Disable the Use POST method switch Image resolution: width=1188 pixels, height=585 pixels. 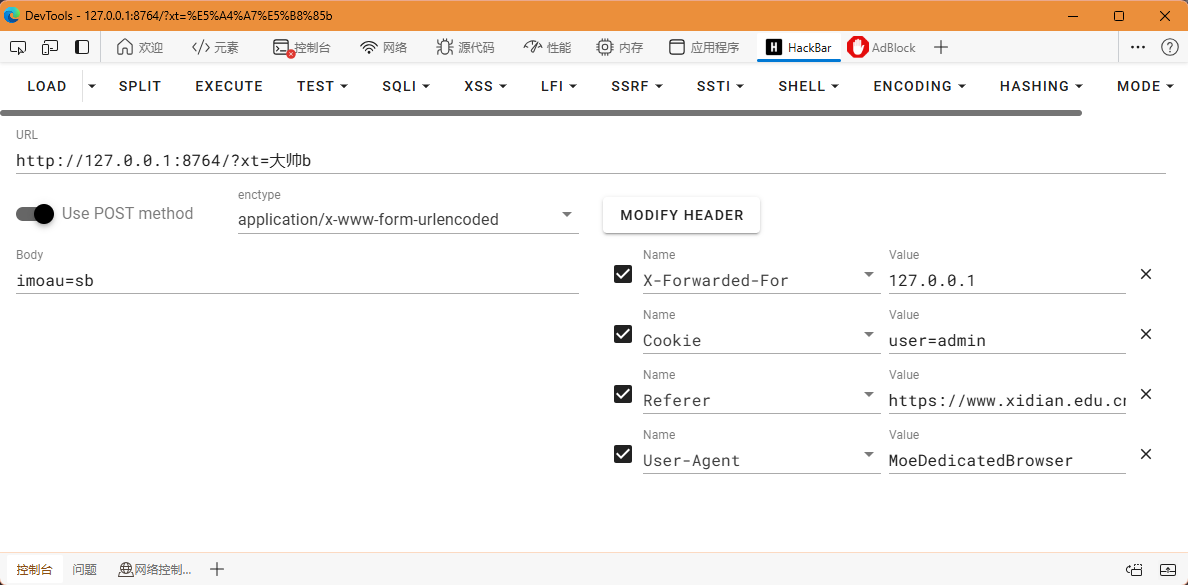(x=35, y=214)
